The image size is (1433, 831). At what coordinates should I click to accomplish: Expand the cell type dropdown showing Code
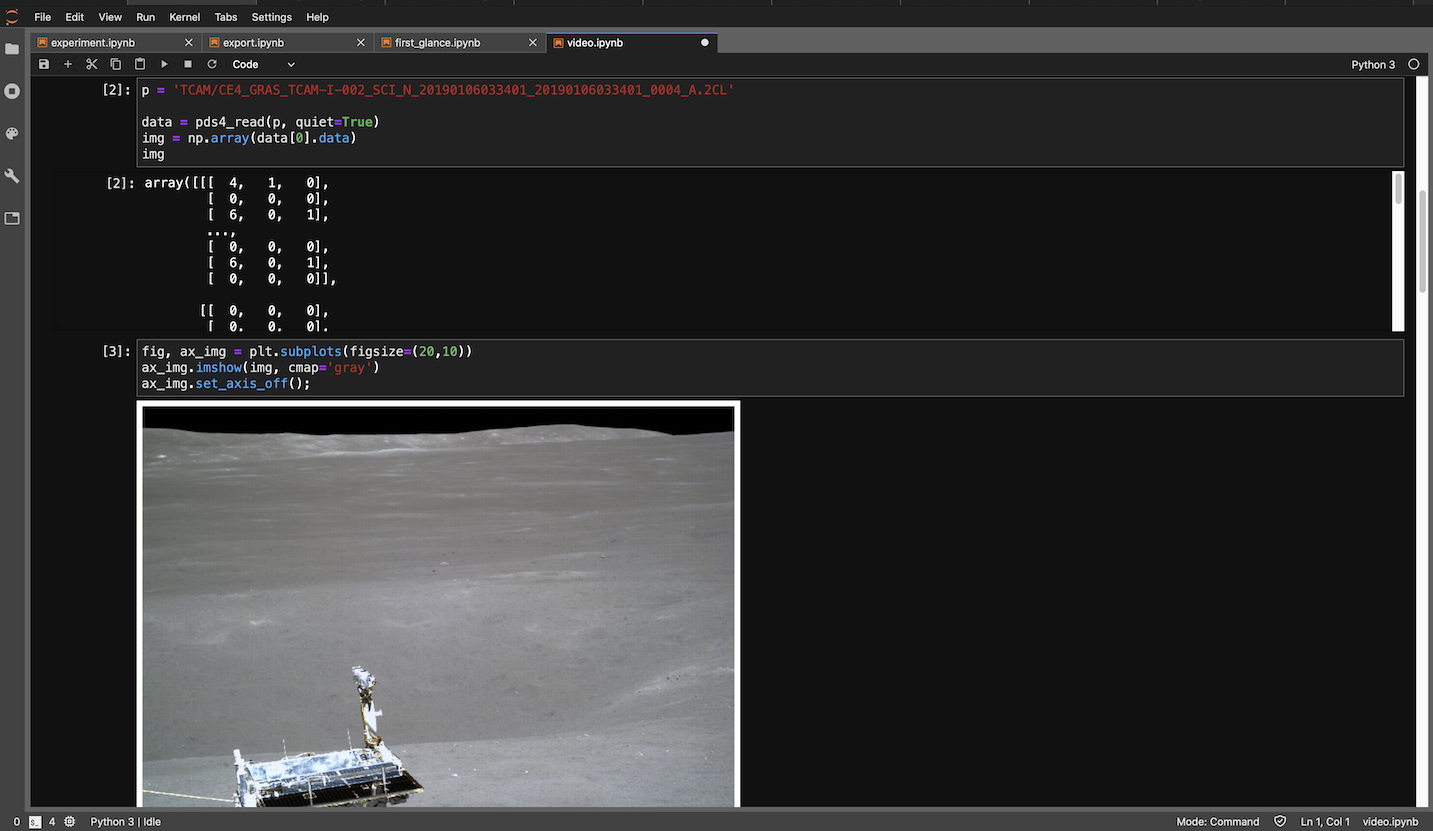pos(263,64)
